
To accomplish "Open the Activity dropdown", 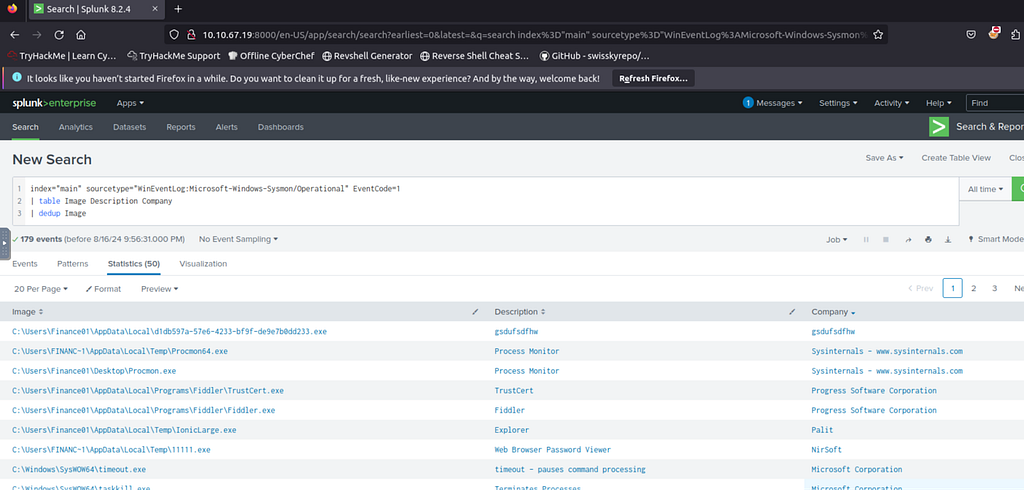I will pos(892,103).
